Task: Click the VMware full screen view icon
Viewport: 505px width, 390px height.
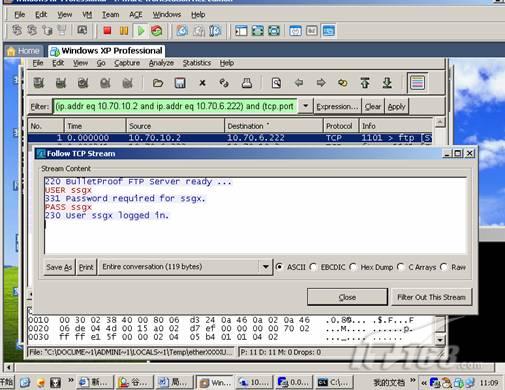Action: (257, 31)
